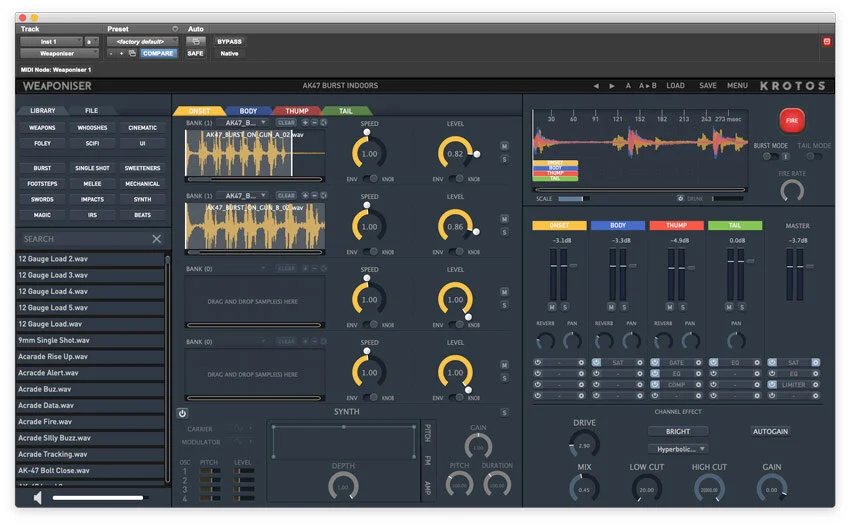850x525 pixels.
Task: Select the ONSET tab
Action: click(x=199, y=111)
